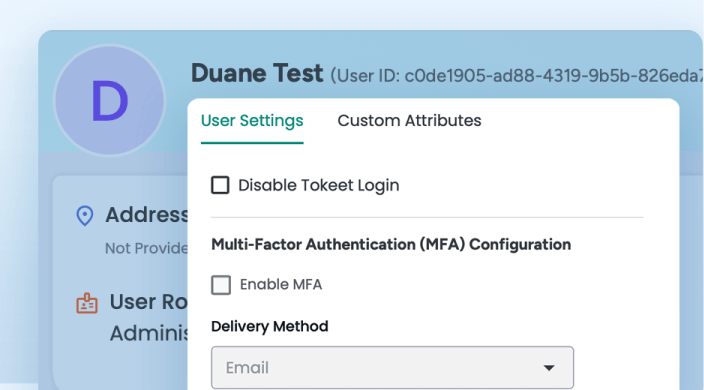The height and width of the screenshot is (390, 704).
Task: Switch to the User Settings tab
Action: tap(252, 121)
